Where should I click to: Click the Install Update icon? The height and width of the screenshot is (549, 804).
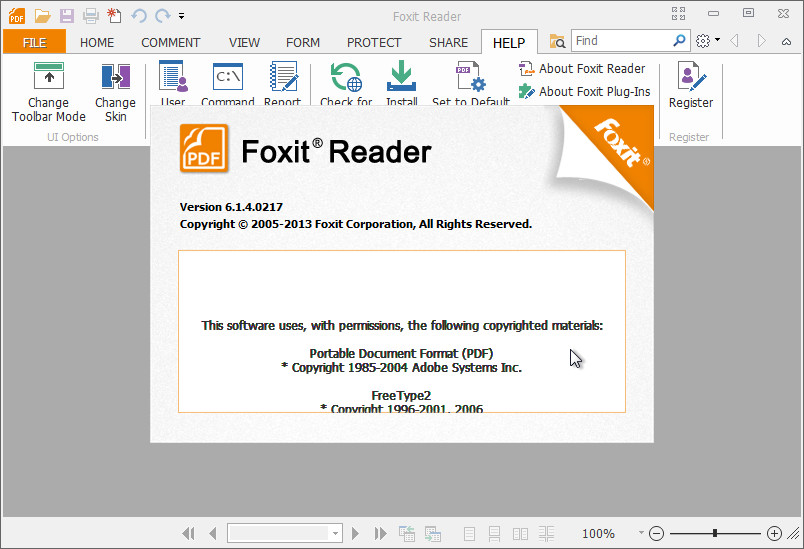point(401,76)
